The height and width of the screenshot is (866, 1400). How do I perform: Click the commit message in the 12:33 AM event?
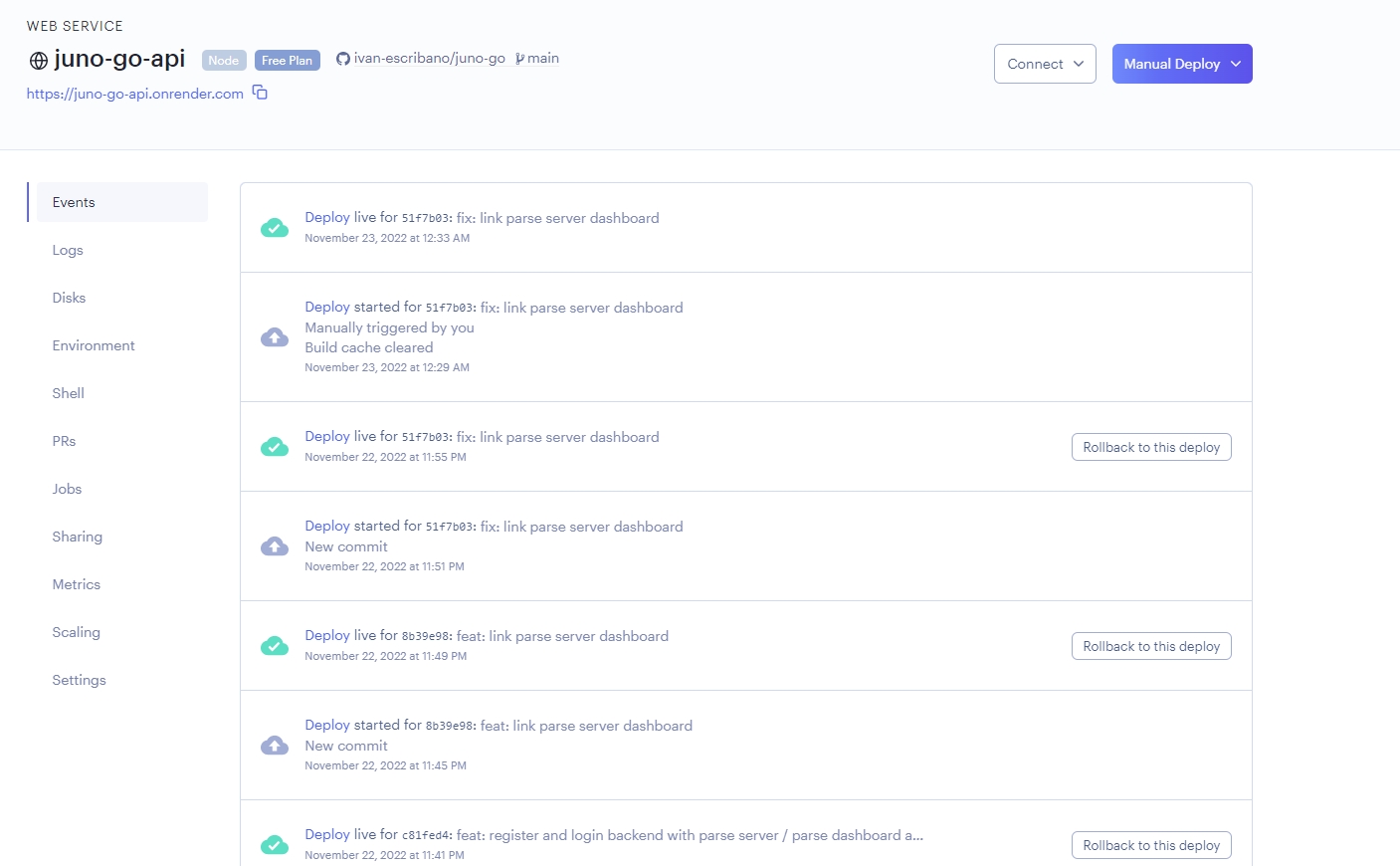557,218
